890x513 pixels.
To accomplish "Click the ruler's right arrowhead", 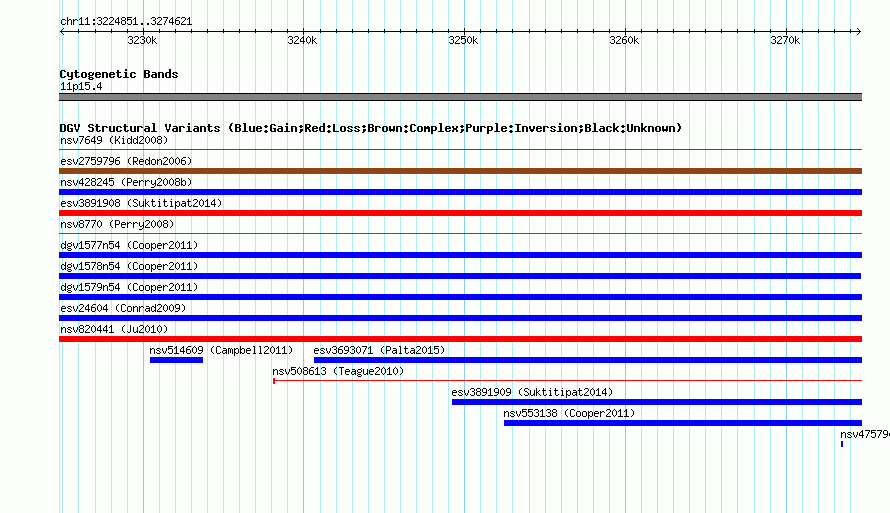I will (x=858, y=31).
